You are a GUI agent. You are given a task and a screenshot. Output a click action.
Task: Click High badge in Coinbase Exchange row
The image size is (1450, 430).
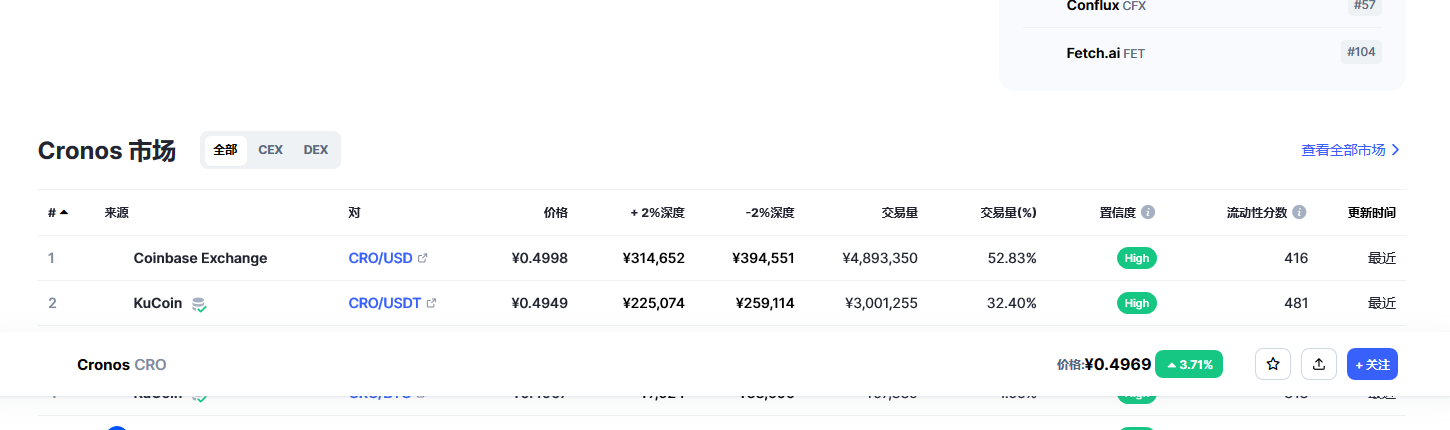pyautogui.click(x=1137, y=258)
